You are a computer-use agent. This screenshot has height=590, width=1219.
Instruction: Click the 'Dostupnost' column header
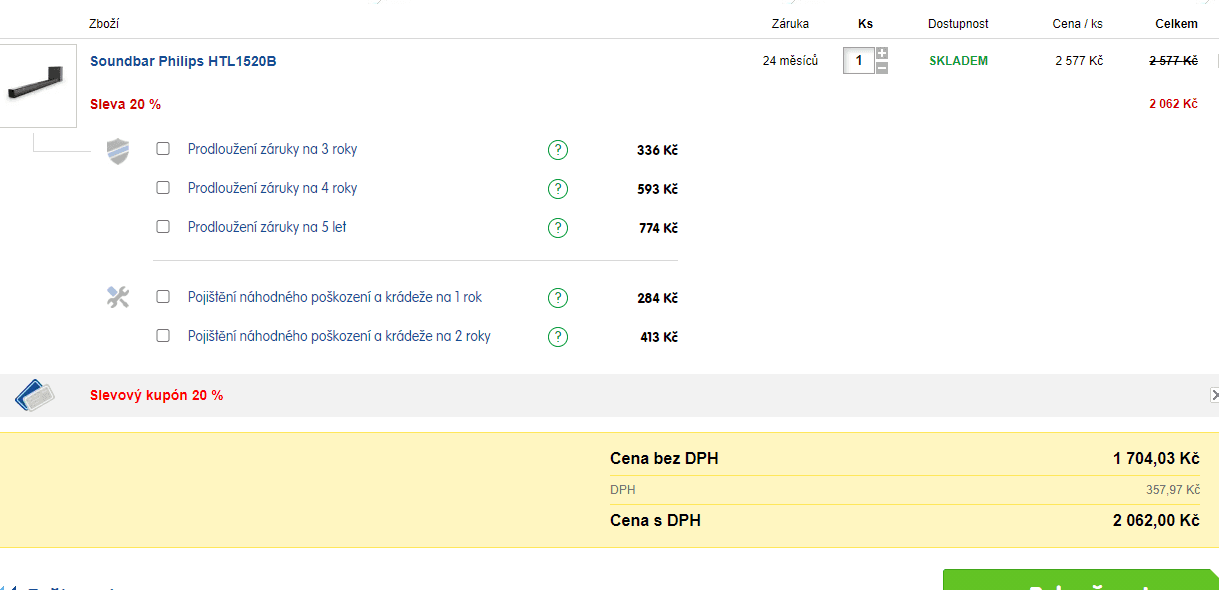pos(958,24)
